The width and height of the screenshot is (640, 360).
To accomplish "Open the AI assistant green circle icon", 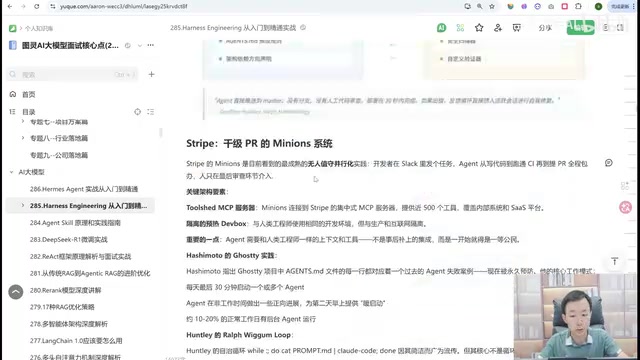I will [441, 28].
